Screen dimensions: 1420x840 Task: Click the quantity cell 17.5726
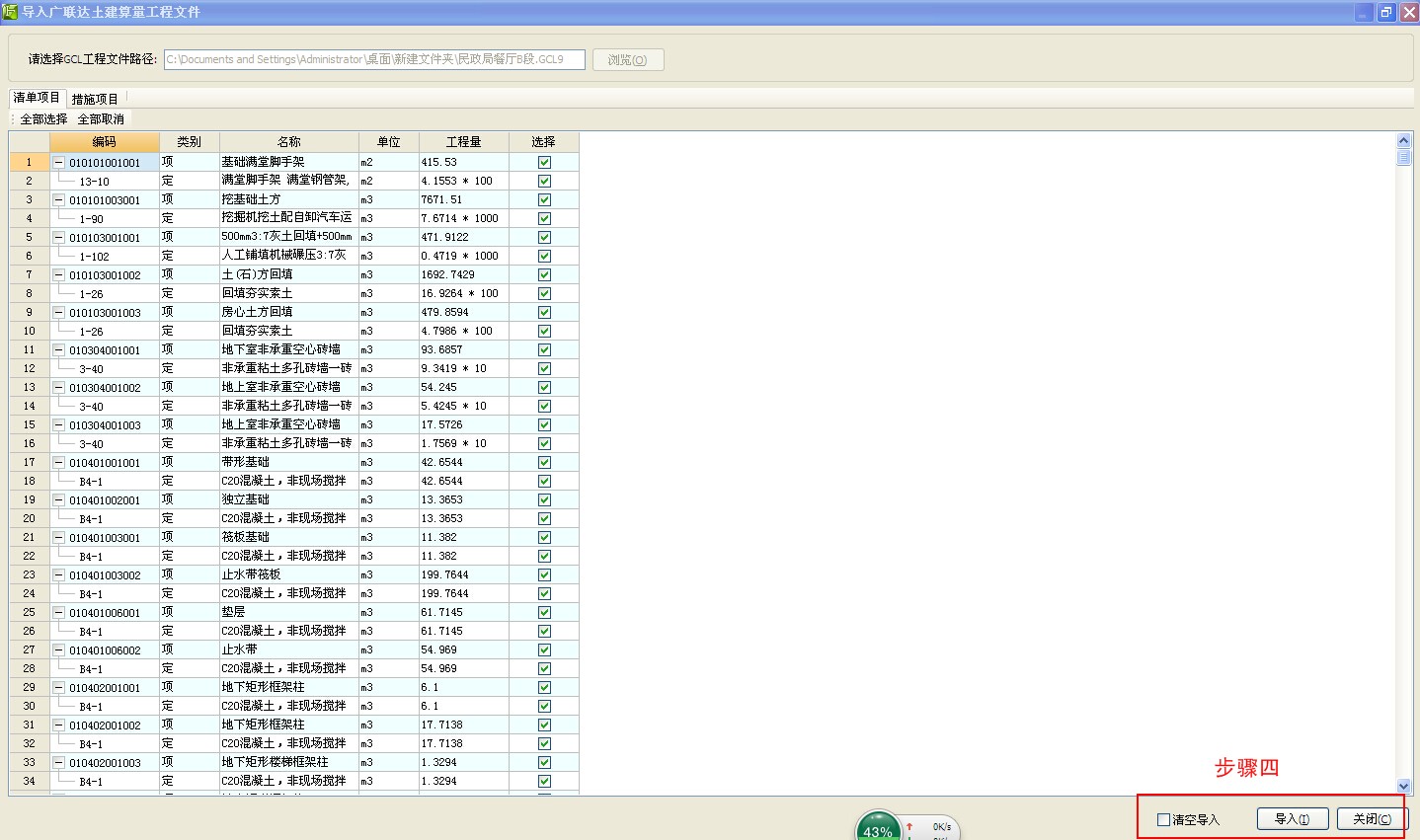click(464, 424)
